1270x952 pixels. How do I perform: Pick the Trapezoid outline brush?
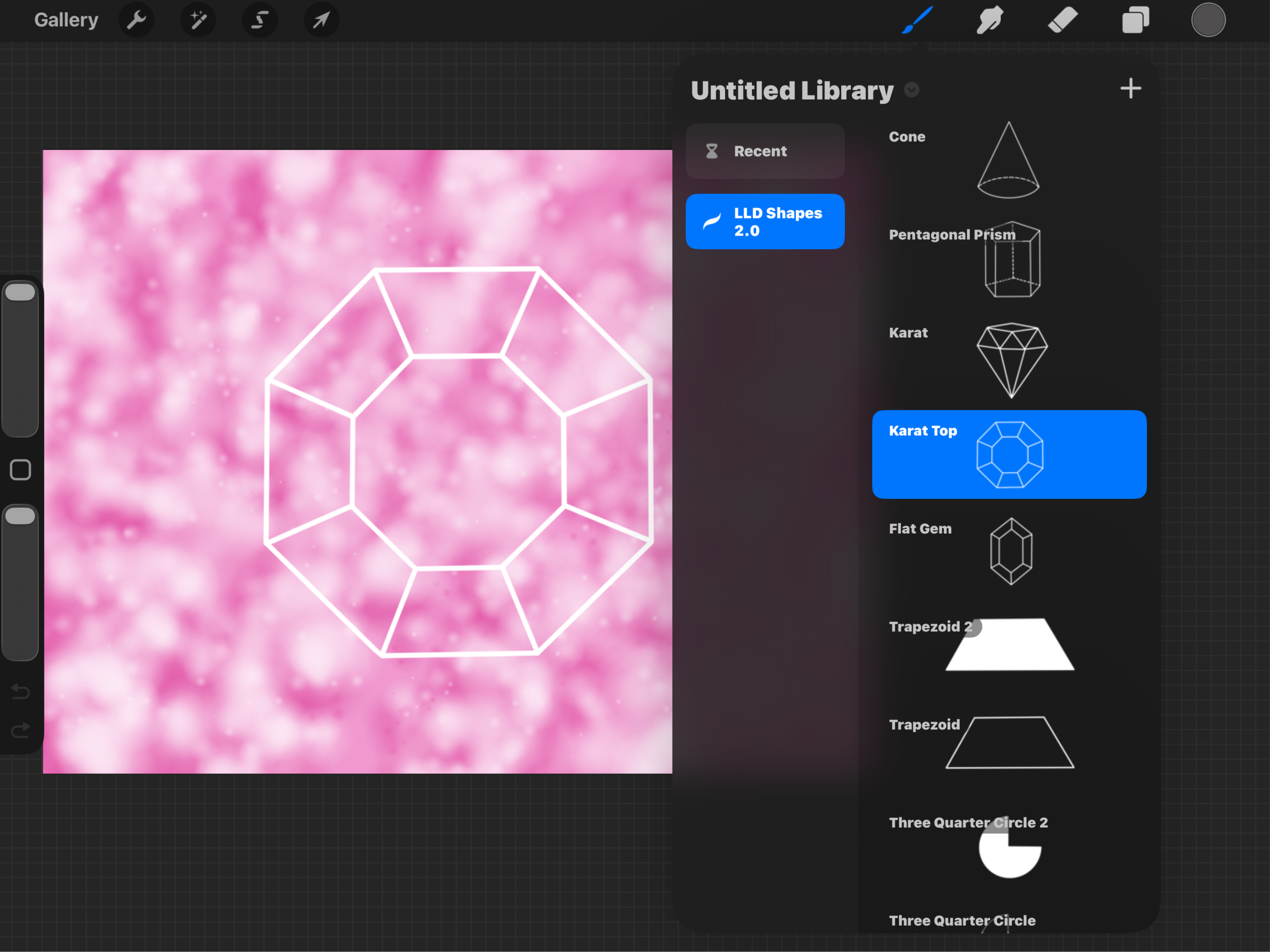tap(1009, 749)
